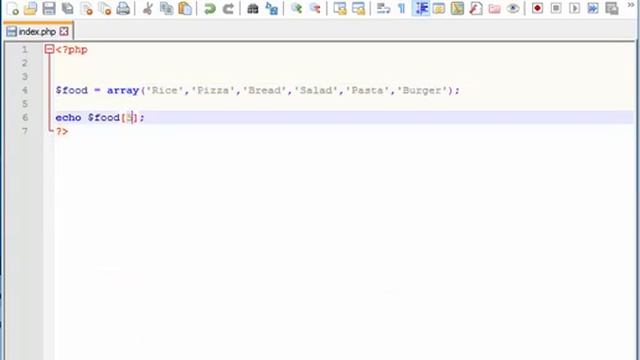Paste from clipboard using the Paste icon
Screen dimensions: 640x360
click(x=185, y=8)
